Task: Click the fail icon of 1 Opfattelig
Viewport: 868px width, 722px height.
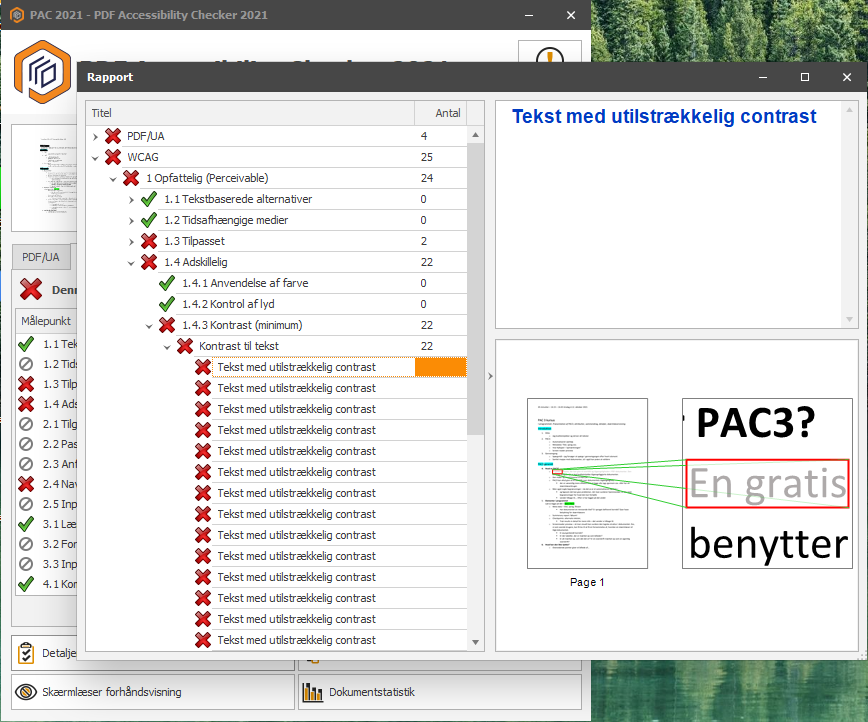Action: tap(131, 178)
